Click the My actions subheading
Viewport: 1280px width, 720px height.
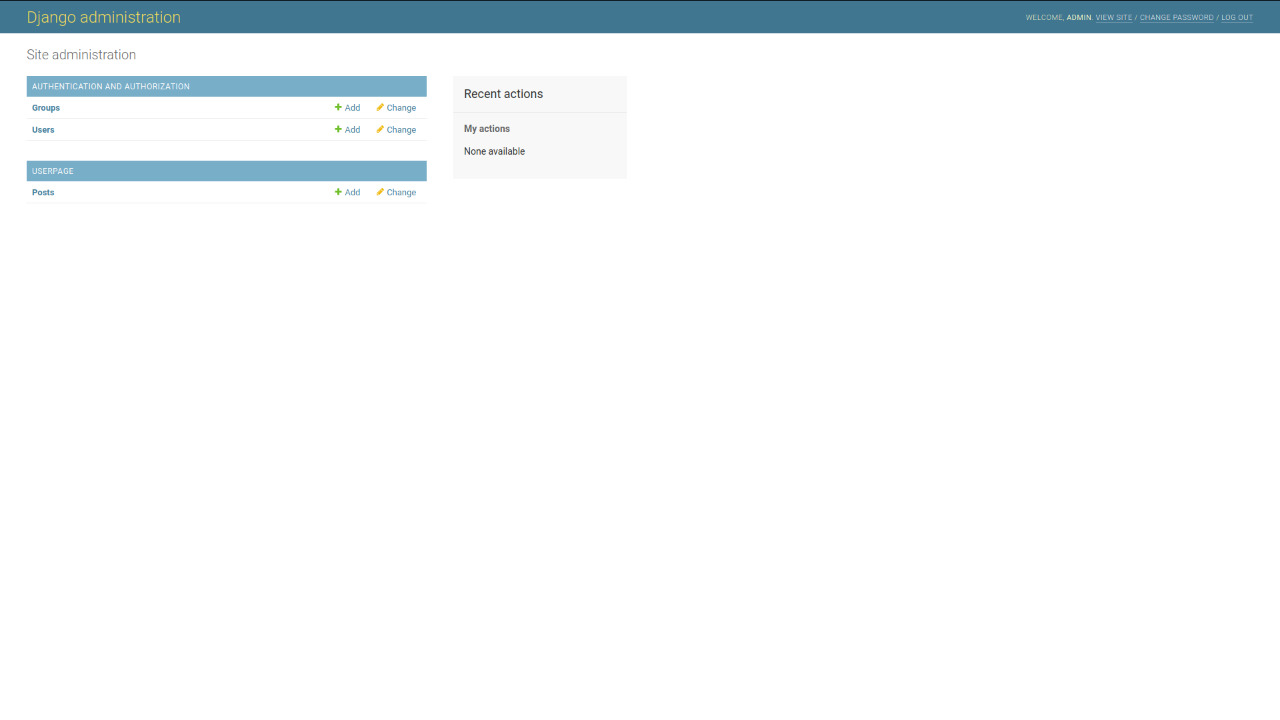(x=487, y=129)
